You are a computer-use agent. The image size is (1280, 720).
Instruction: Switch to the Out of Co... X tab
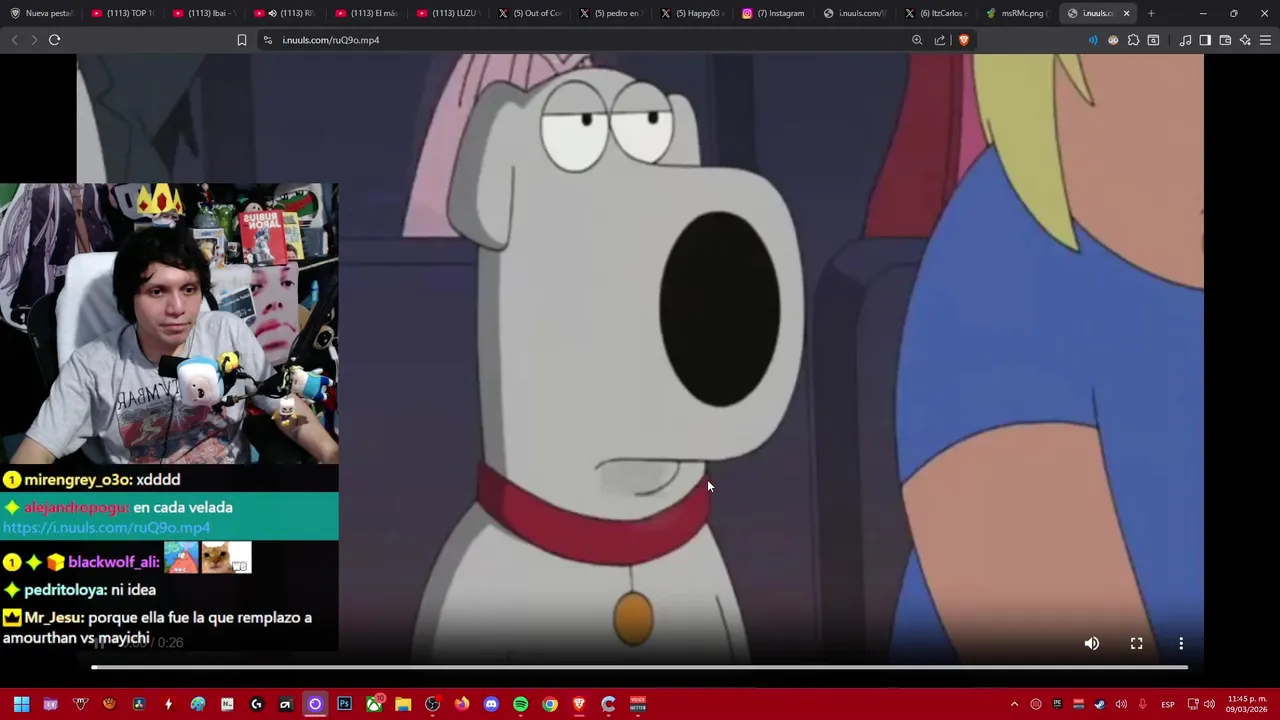pos(530,13)
